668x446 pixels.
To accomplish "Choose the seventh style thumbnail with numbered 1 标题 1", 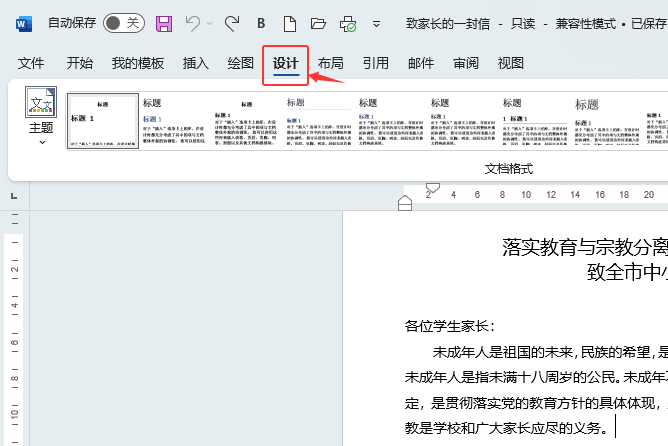I will pyautogui.click(x=535, y=121).
